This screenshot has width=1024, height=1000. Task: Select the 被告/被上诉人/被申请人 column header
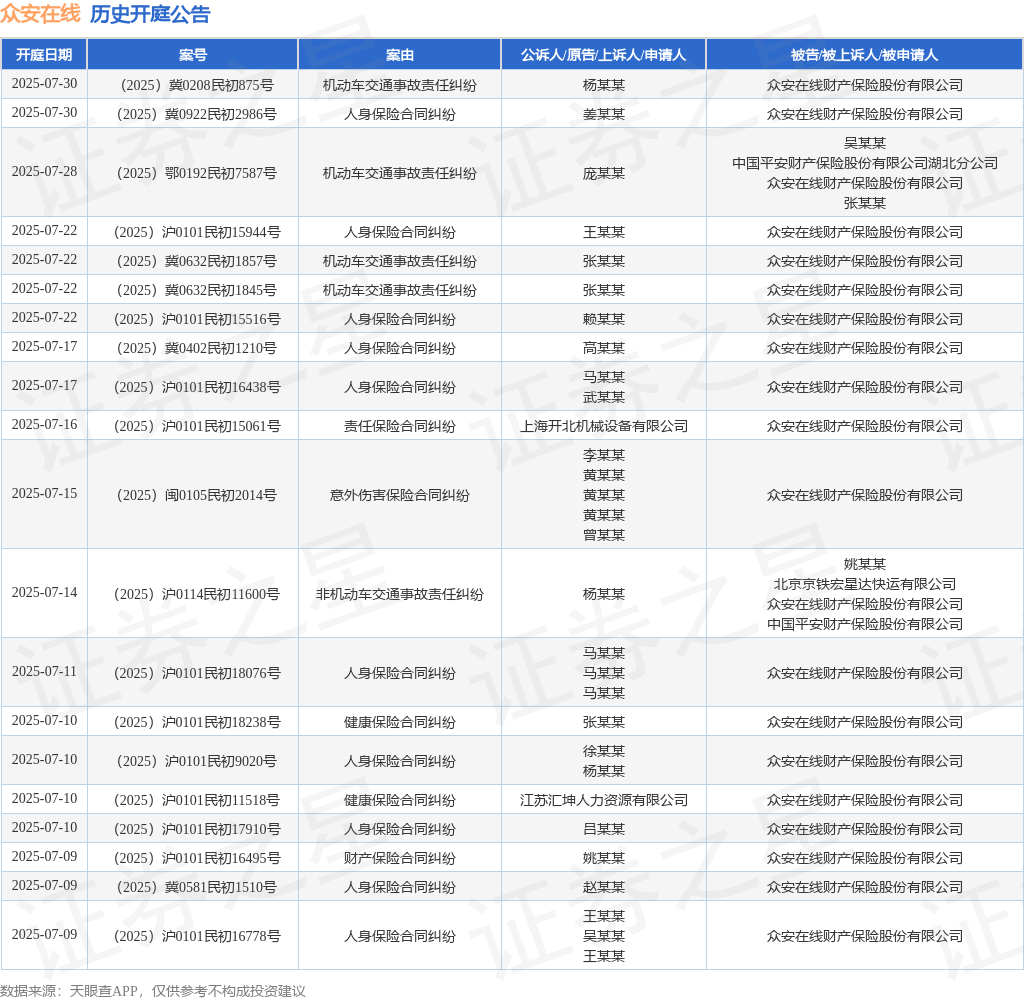865,55
